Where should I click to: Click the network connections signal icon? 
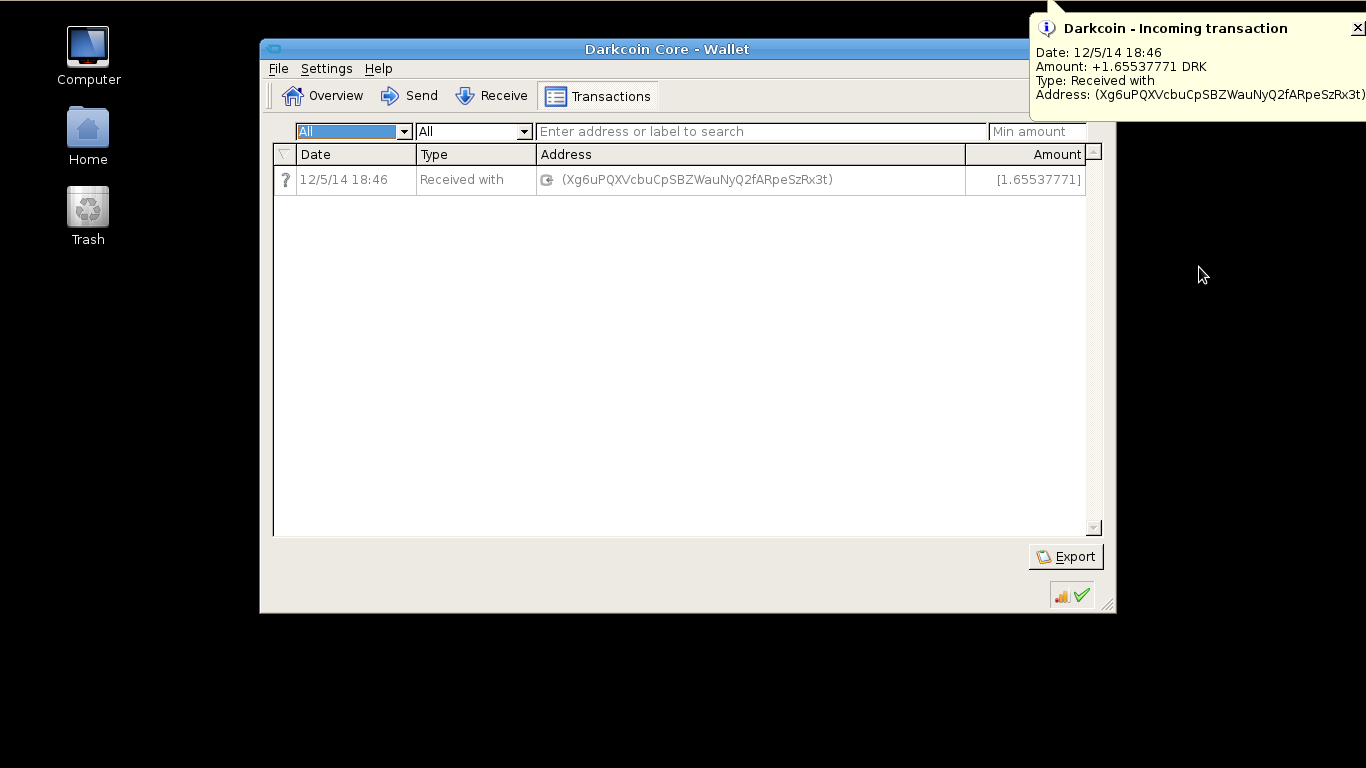click(x=1062, y=596)
